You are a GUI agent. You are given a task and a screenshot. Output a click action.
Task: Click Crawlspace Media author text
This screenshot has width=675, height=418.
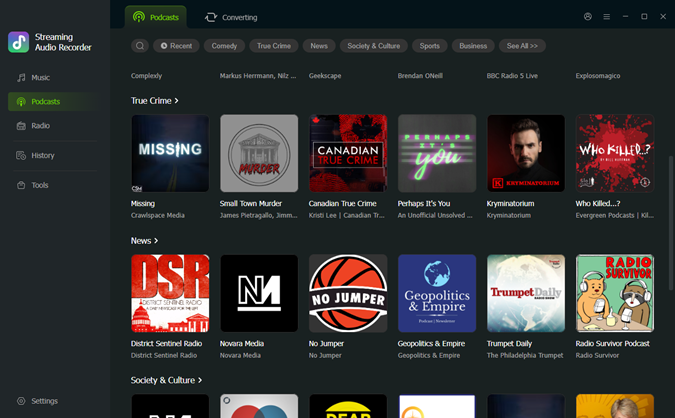click(x=158, y=215)
